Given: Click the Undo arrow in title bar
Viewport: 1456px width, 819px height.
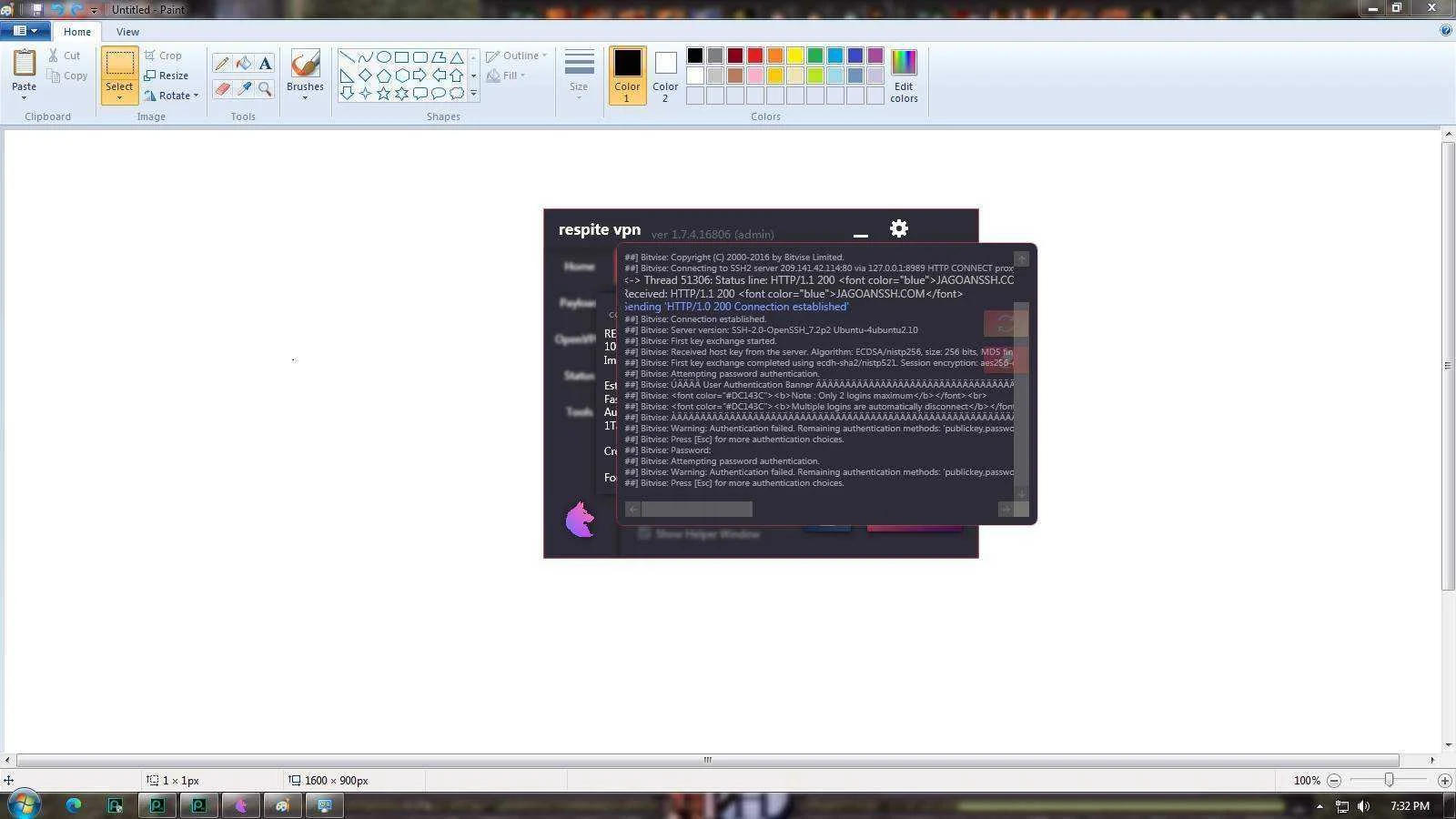Looking at the screenshot, I should click(x=57, y=9).
